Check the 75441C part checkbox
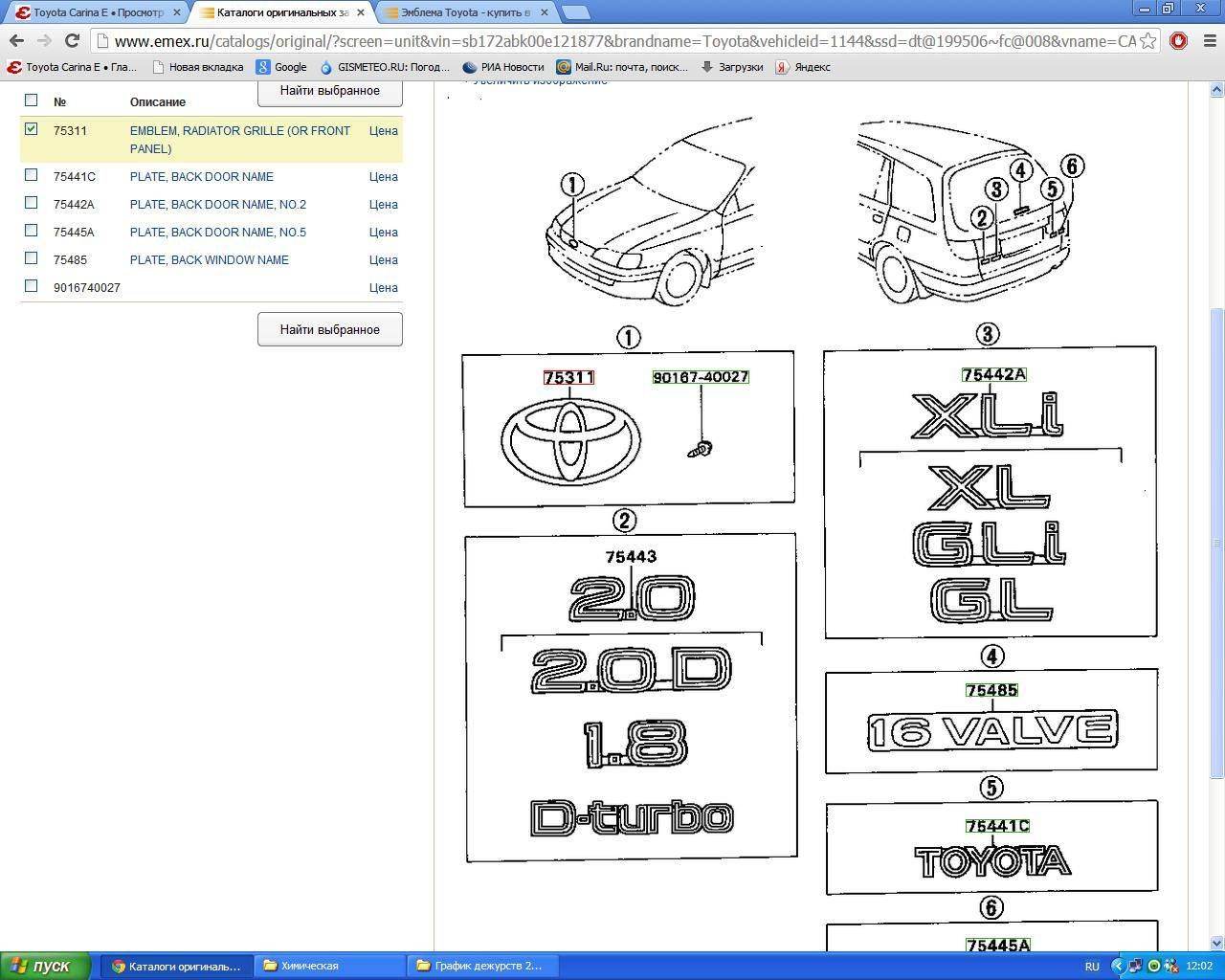 click(x=32, y=175)
